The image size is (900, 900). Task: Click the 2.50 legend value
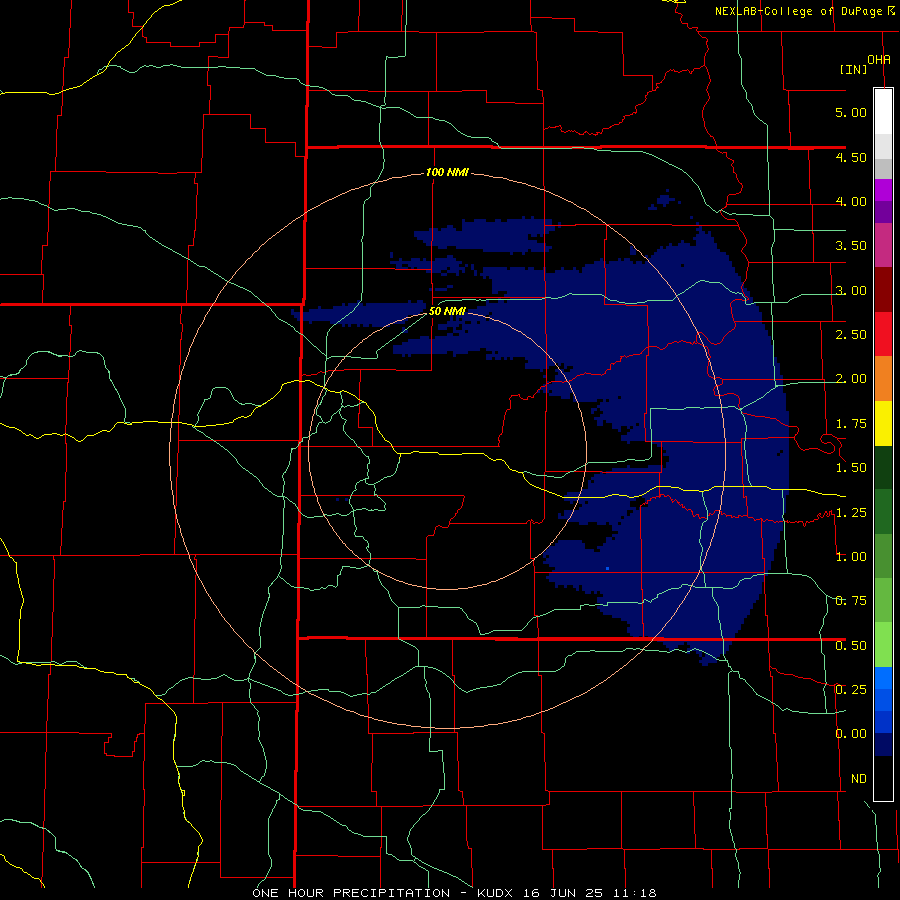coord(851,335)
